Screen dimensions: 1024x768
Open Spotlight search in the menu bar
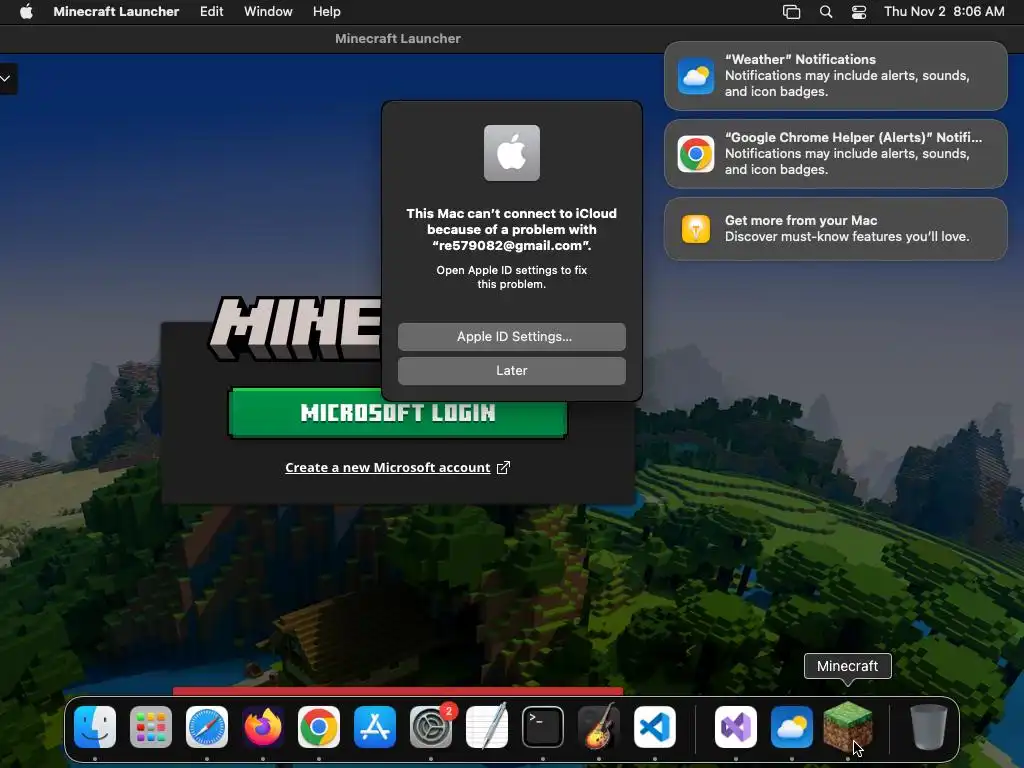tap(826, 11)
